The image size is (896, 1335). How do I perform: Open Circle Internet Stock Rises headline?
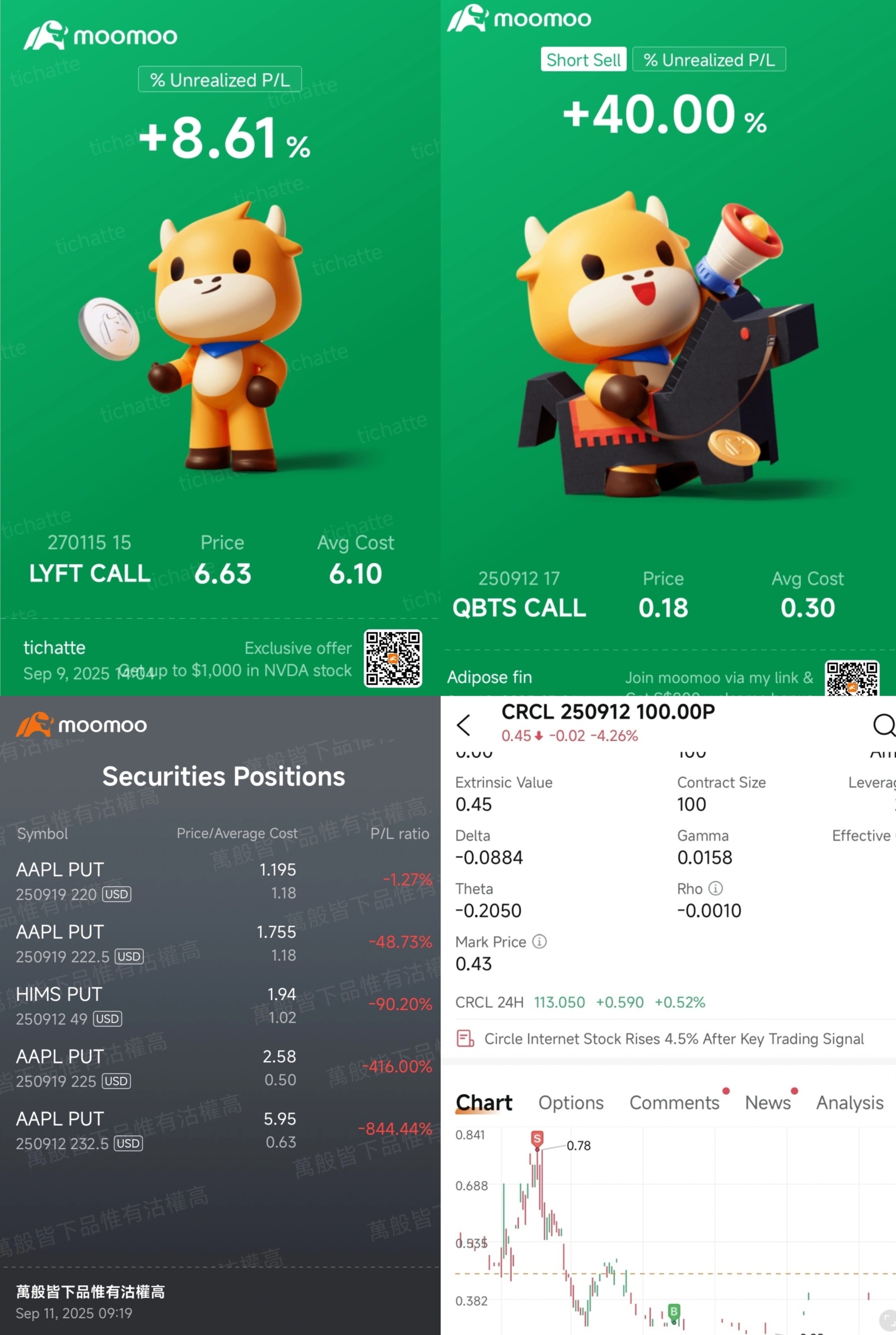tap(674, 1038)
